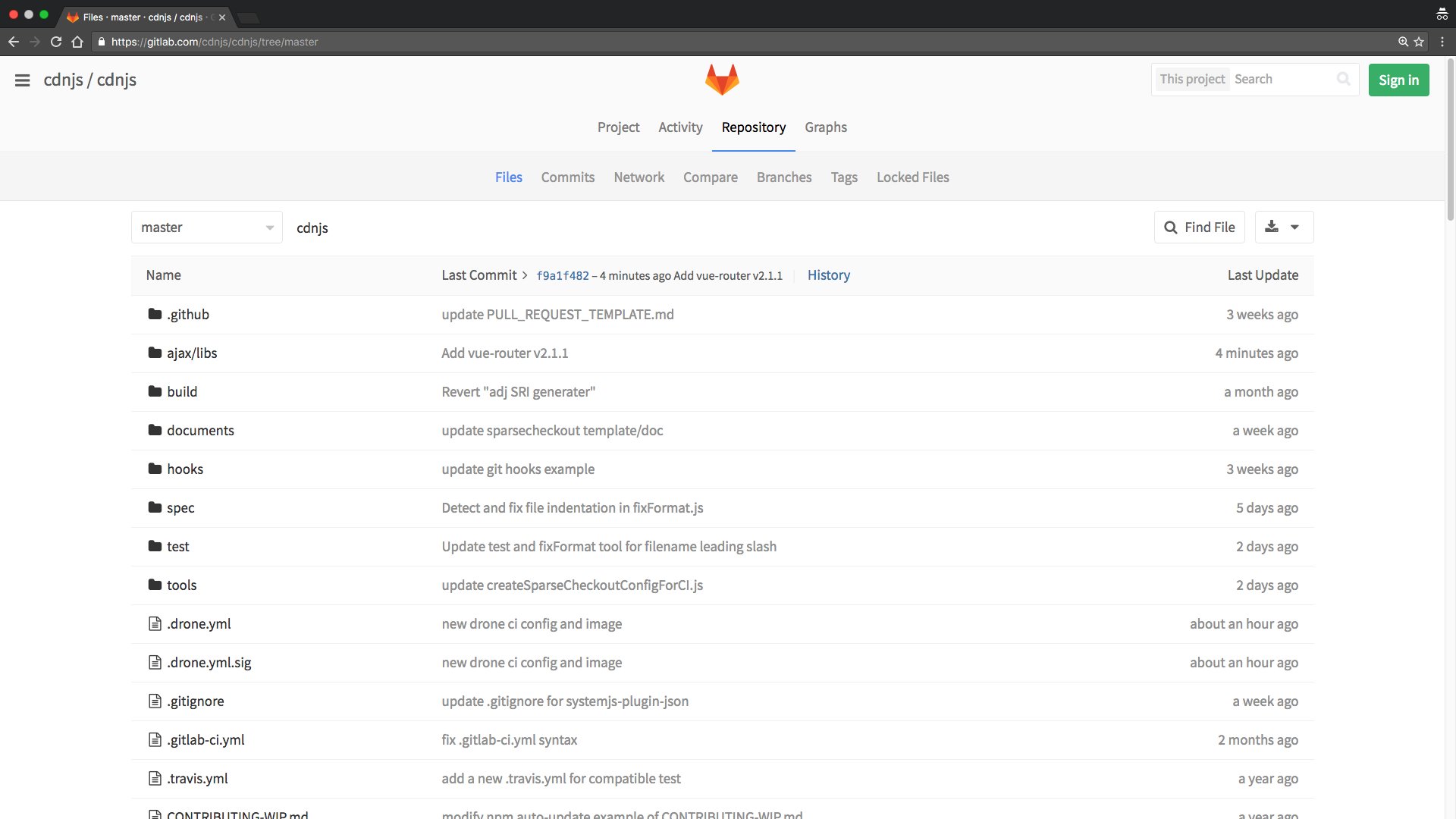Click the documents folder icon
Screen dimensions: 1456x819
pos(155,430)
